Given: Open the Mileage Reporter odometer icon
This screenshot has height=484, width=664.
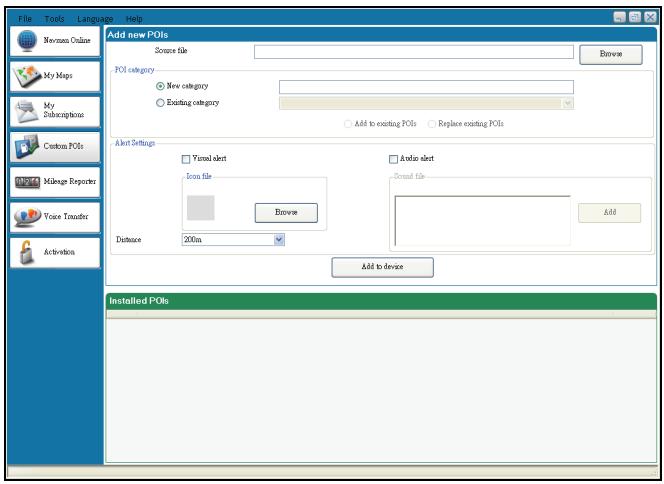Looking at the screenshot, I should click(23, 181).
